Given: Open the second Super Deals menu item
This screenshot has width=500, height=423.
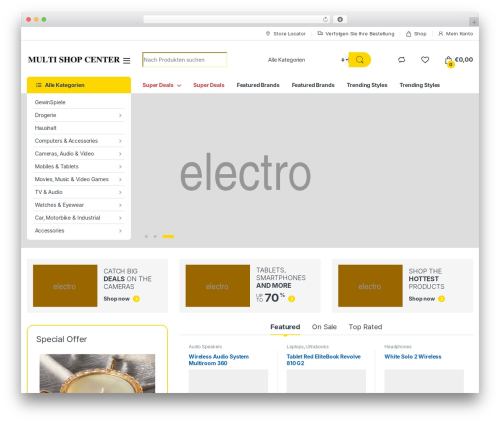Looking at the screenshot, I should (x=209, y=85).
